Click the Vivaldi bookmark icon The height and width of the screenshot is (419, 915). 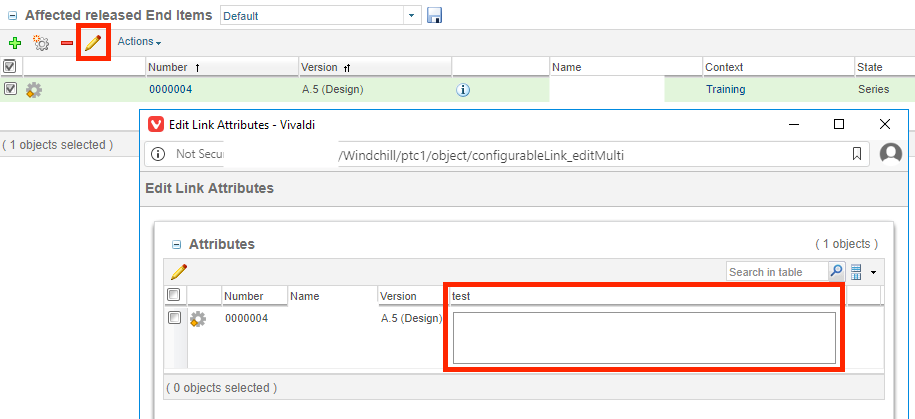(x=857, y=153)
